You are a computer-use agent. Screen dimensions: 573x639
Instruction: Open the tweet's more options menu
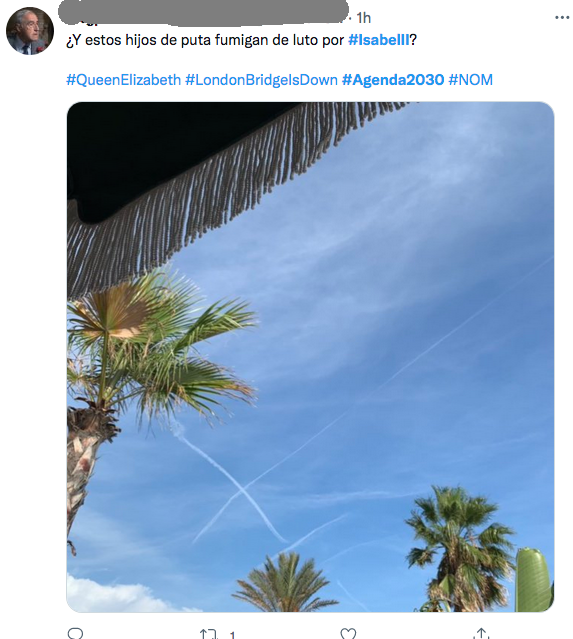(x=562, y=17)
